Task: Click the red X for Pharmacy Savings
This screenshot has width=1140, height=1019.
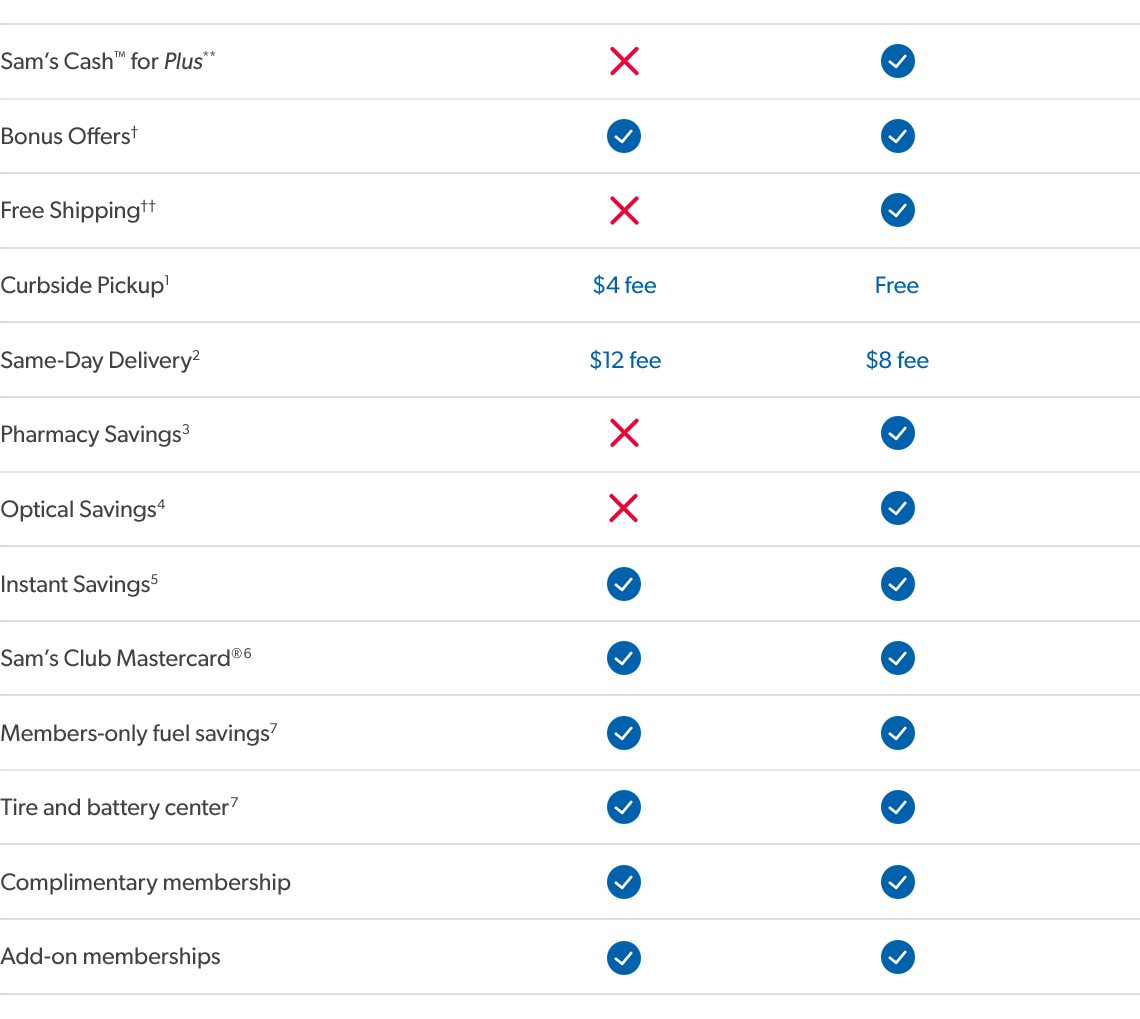Action: (624, 434)
